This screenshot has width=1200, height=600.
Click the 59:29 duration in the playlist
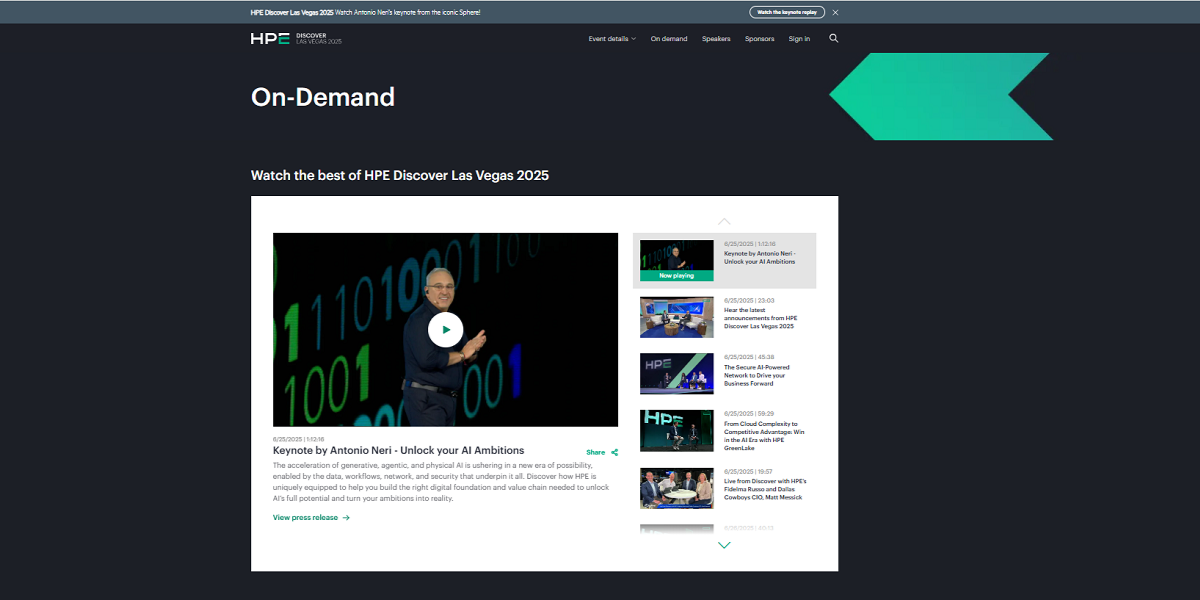pyautogui.click(x=767, y=413)
